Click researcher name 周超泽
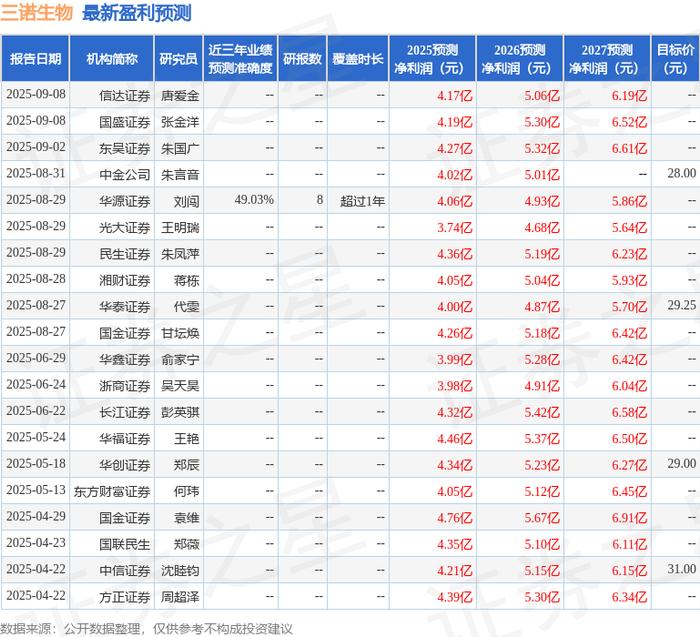The height and width of the screenshot is (637, 700). pos(180,596)
